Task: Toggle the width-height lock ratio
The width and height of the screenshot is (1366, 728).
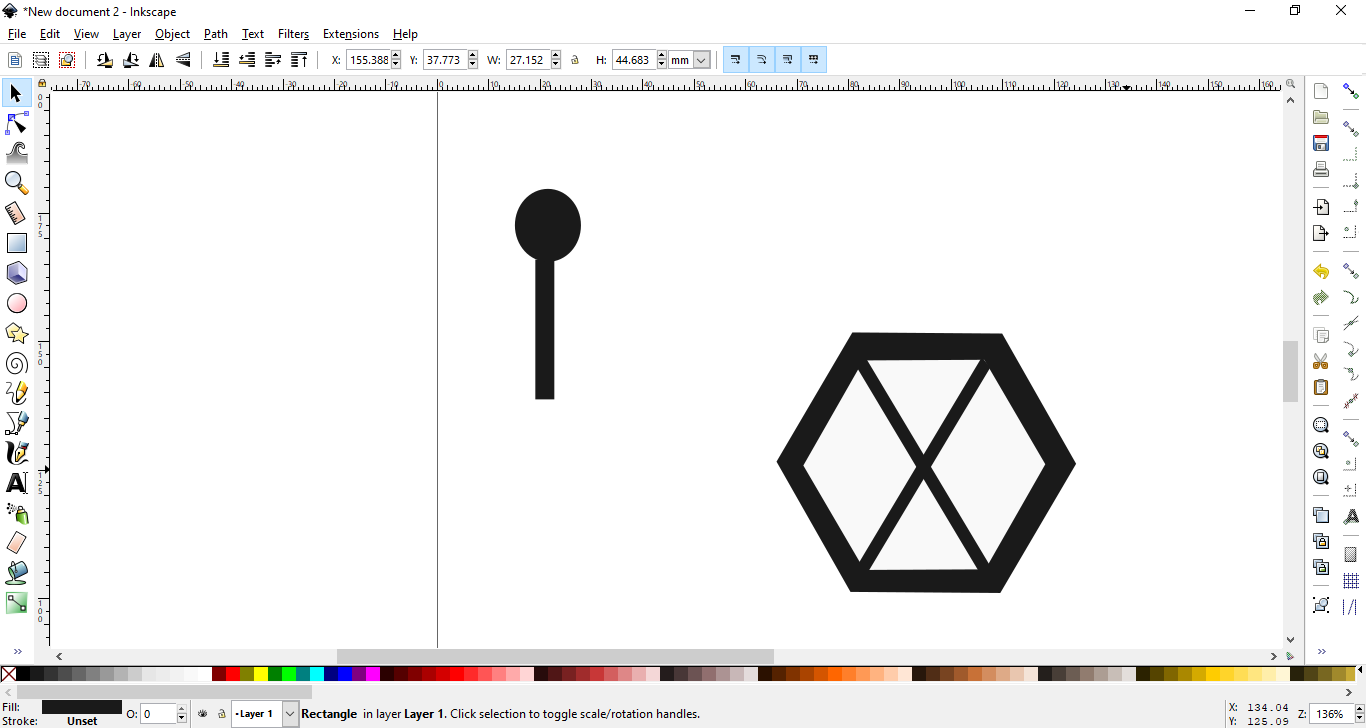Action: point(575,59)
